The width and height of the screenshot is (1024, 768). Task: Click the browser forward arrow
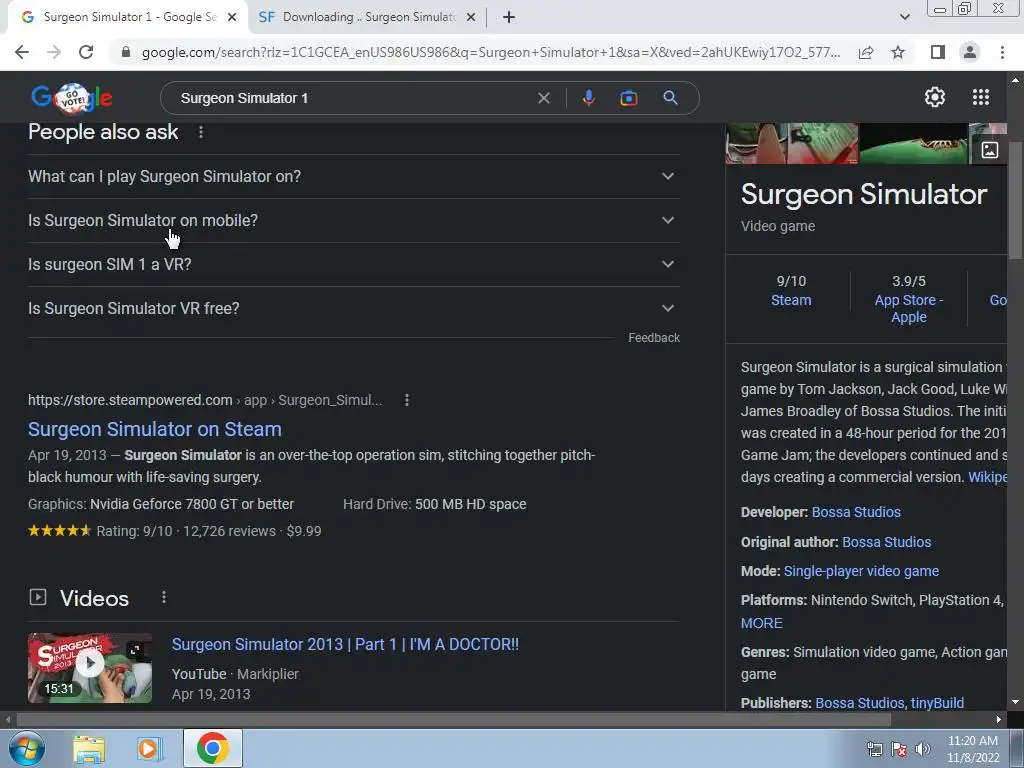pyautogui.click(x=54, y=52)
